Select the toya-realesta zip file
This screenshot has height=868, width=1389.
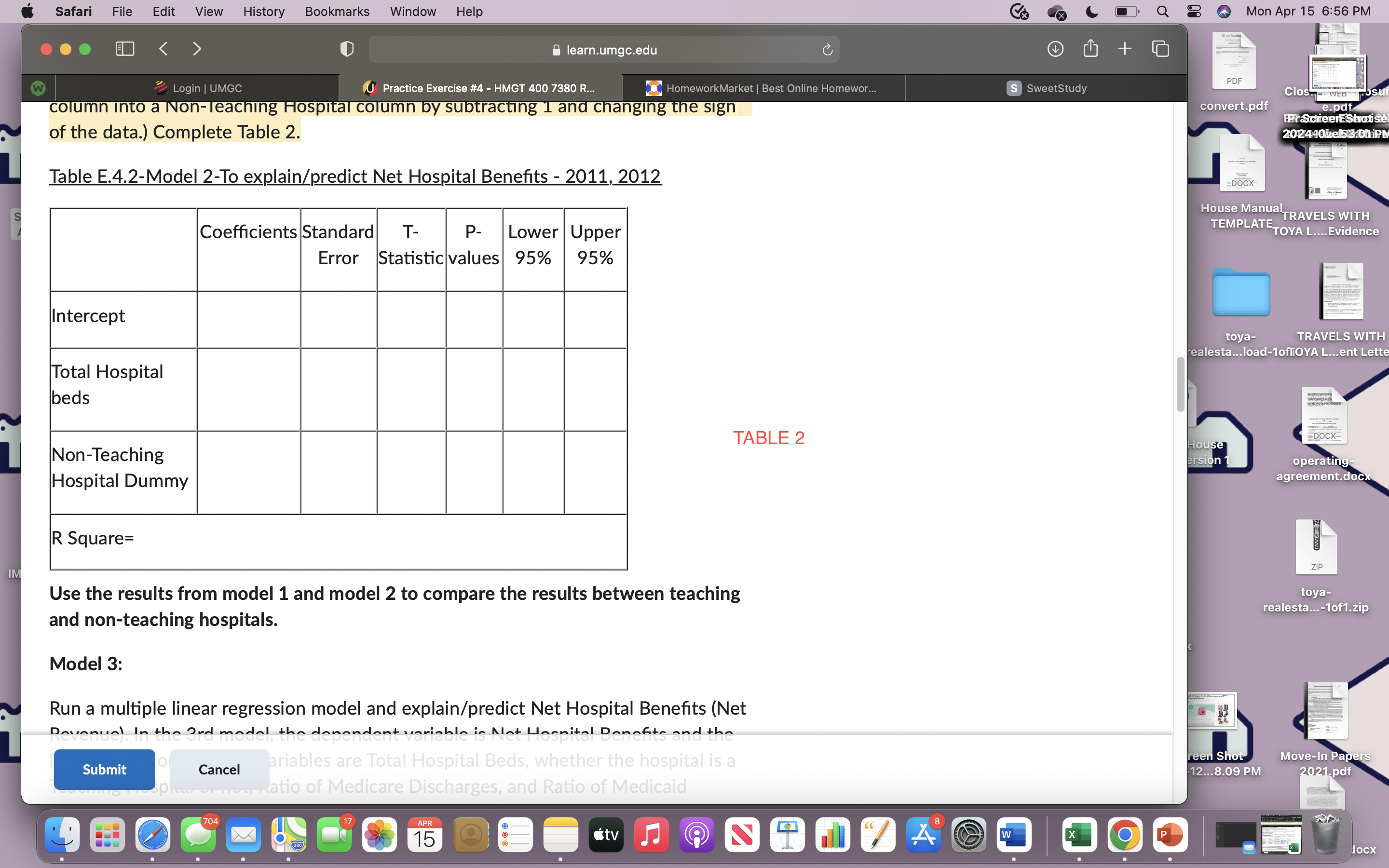click(x=1316, y=566)
